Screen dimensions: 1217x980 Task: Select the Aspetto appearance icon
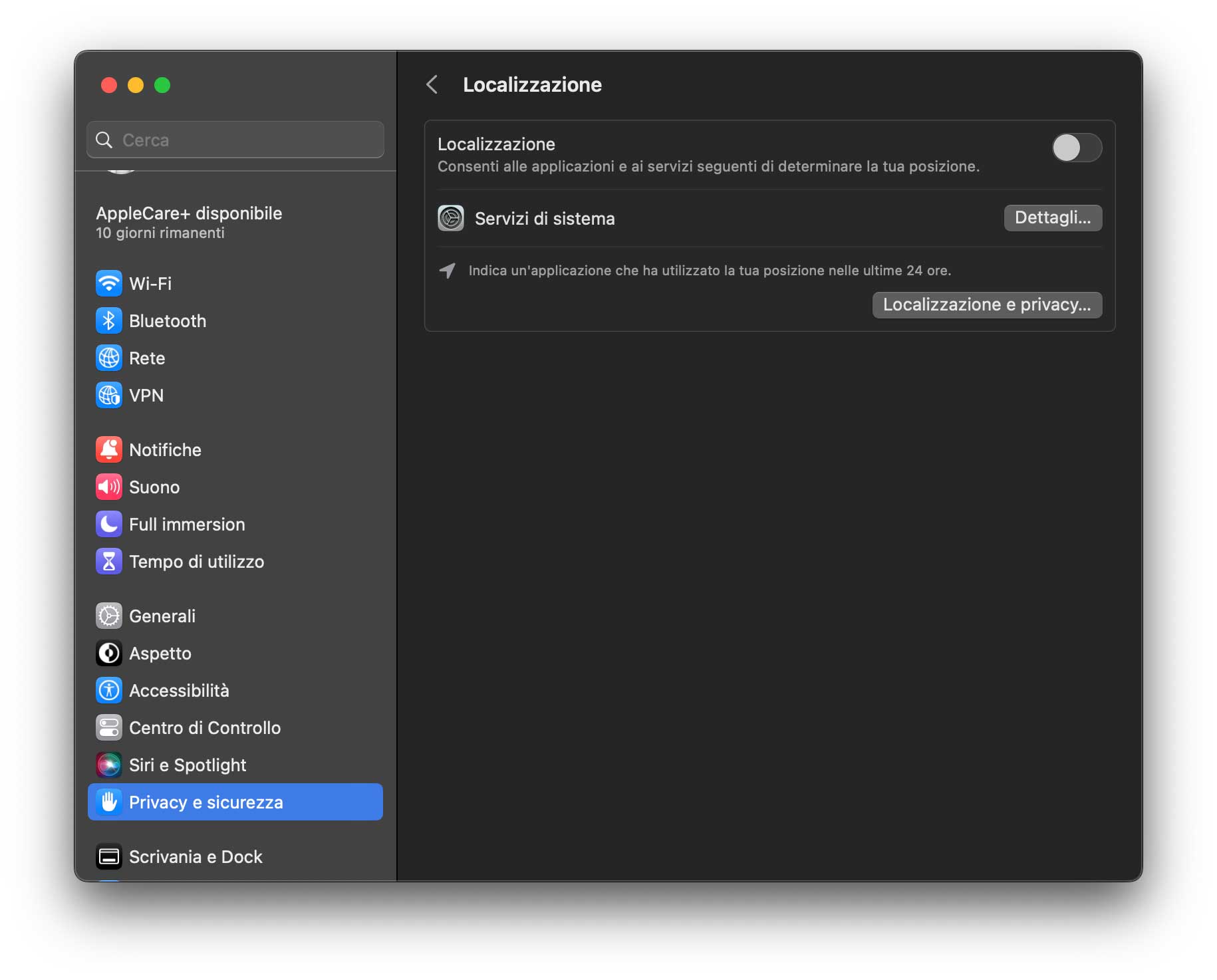[109, 653]
